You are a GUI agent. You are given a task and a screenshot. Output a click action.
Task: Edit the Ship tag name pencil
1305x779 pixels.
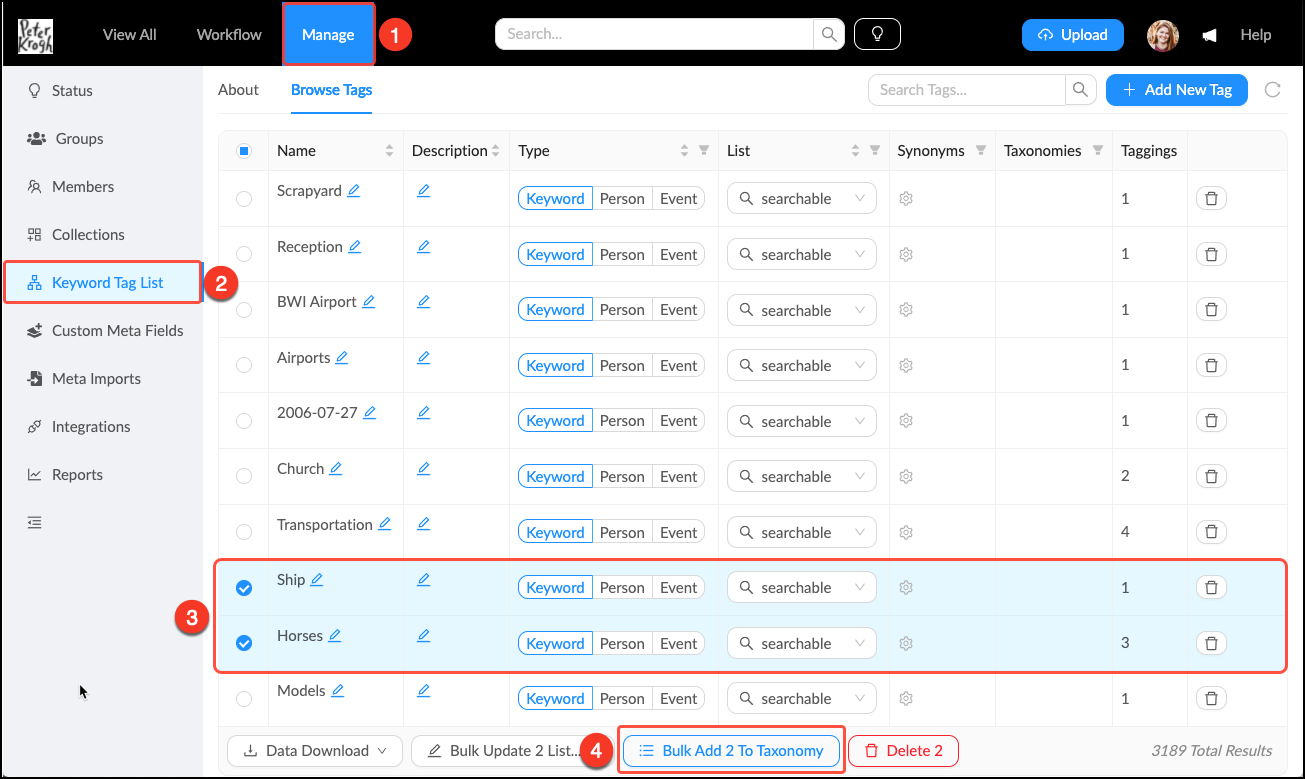[x=316, y=579]
